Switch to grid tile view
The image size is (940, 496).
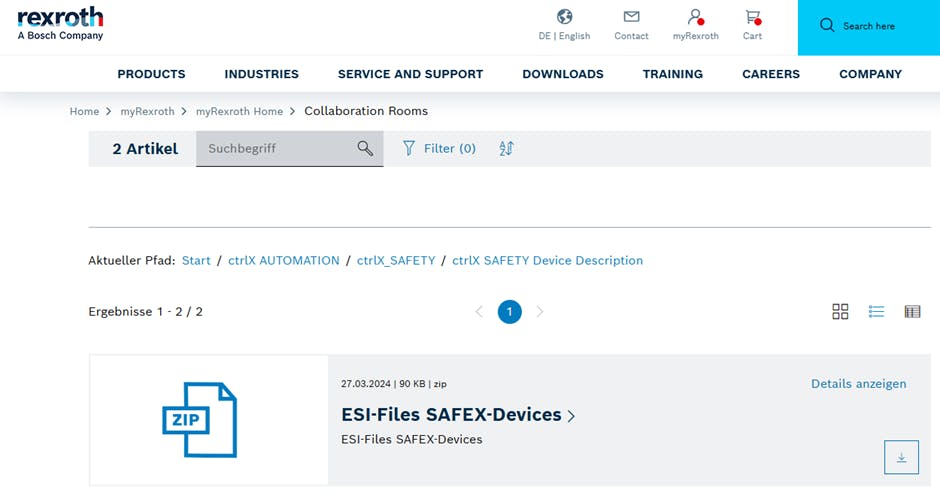[x=840, y=312]
